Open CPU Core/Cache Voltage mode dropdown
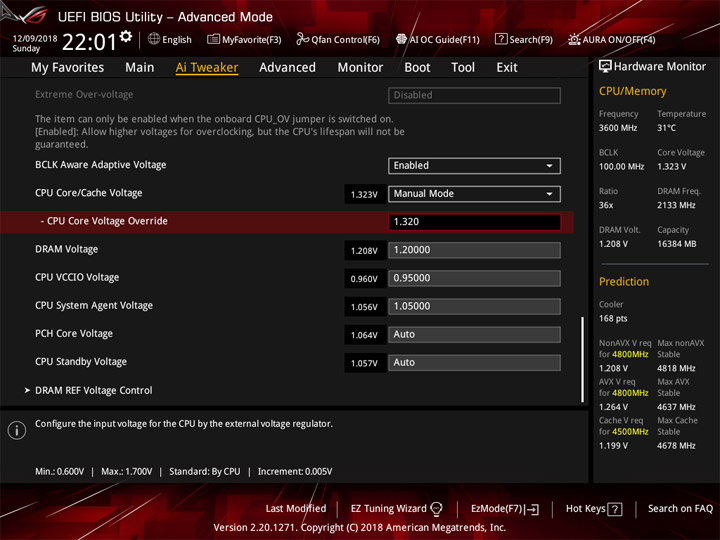This screenshot has height=540, width=720. pos(474,194)
